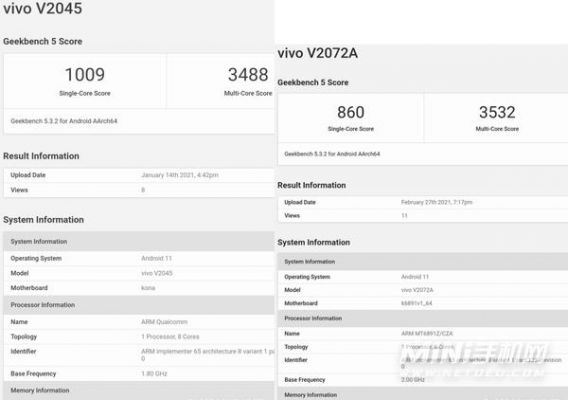
Task: Click Base Frequency label in V2045 table
Action: (33, 374)
